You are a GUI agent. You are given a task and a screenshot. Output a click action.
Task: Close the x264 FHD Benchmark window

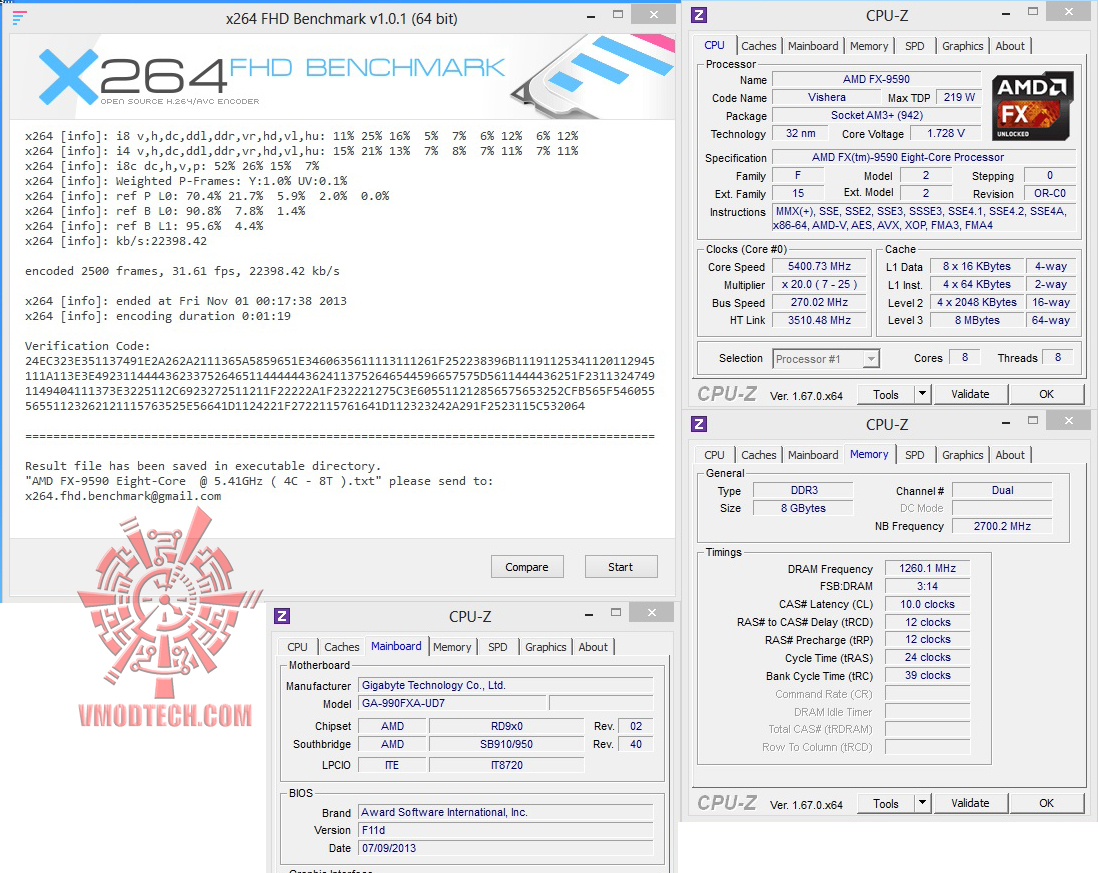click(x=653, y=15)
